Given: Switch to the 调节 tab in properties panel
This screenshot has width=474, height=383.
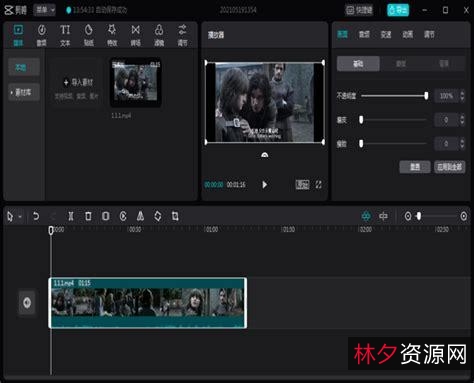Looking at the screenshot, I should click(x=429, y=34).
